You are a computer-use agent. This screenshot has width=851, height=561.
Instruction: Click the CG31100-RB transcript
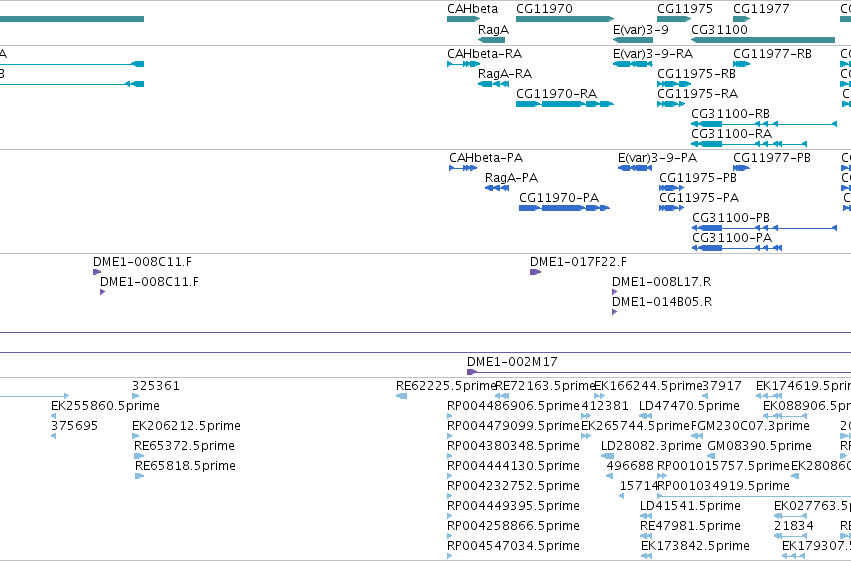[x=764, y=124]
